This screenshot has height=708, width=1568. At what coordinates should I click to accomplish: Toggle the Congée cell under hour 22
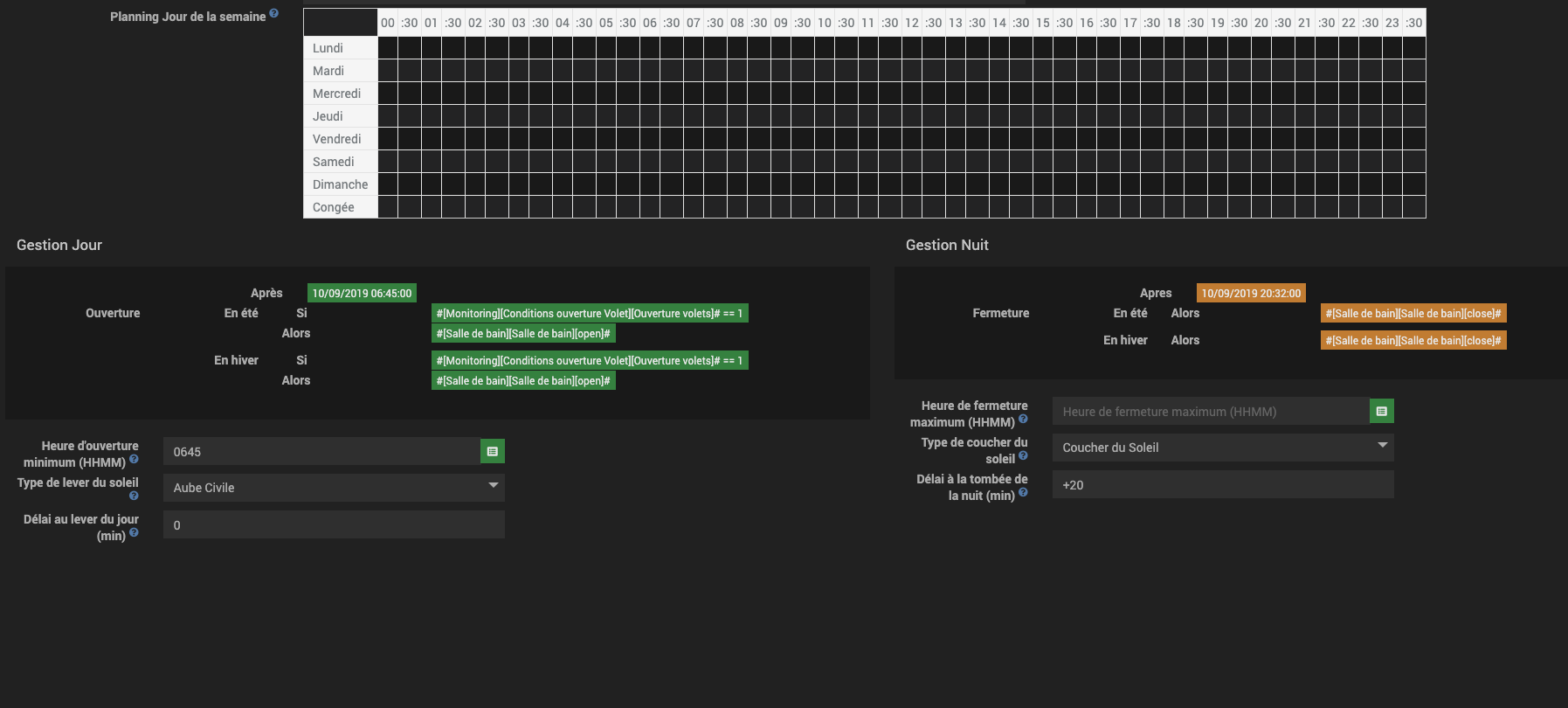point(1349,207)
